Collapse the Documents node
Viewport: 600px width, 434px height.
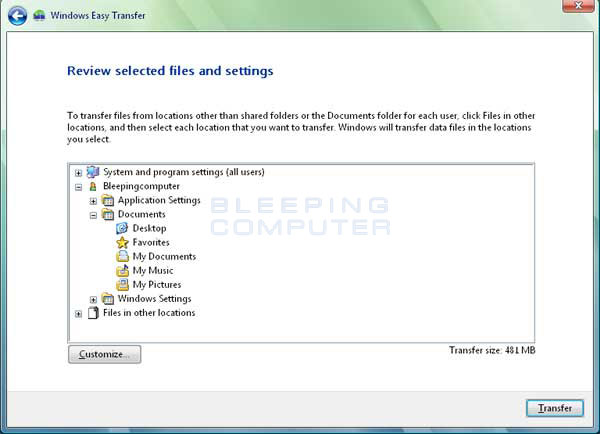[93, 215]
